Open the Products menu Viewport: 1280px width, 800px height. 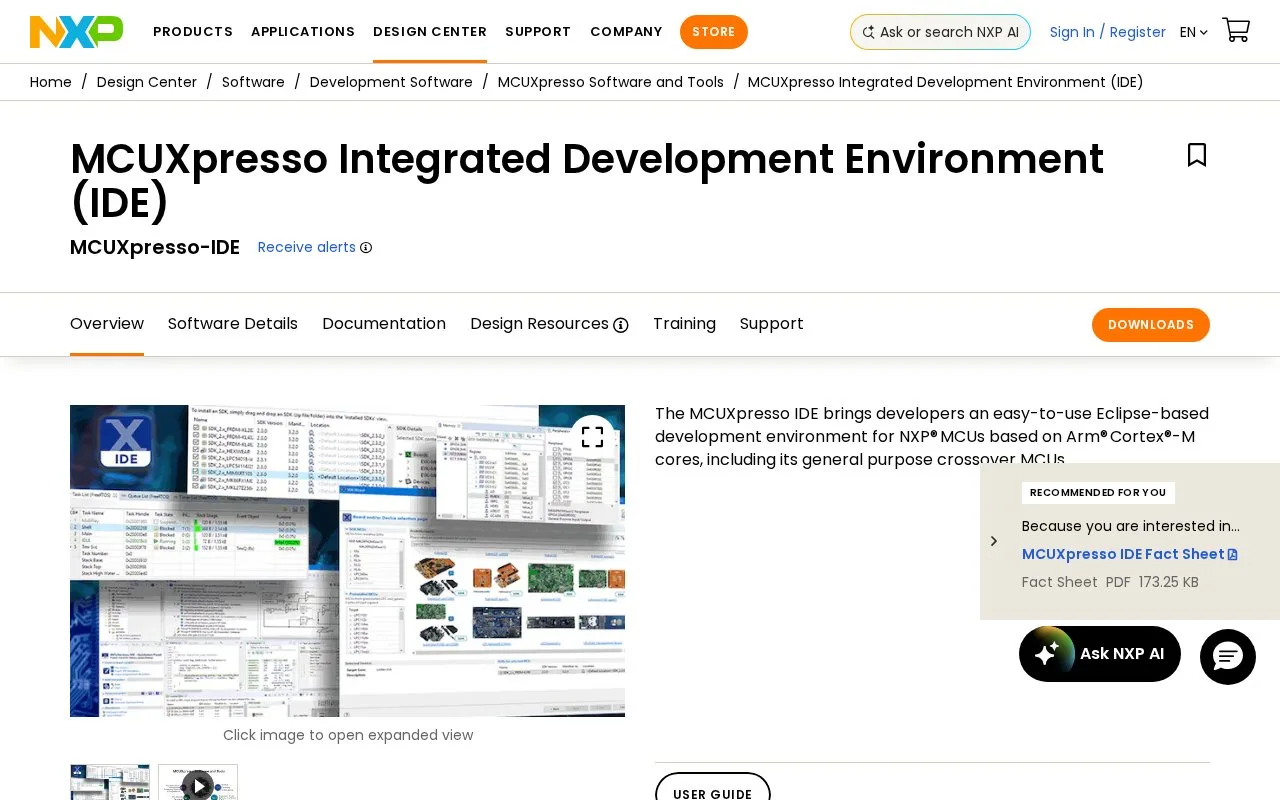tap(193, 31)
